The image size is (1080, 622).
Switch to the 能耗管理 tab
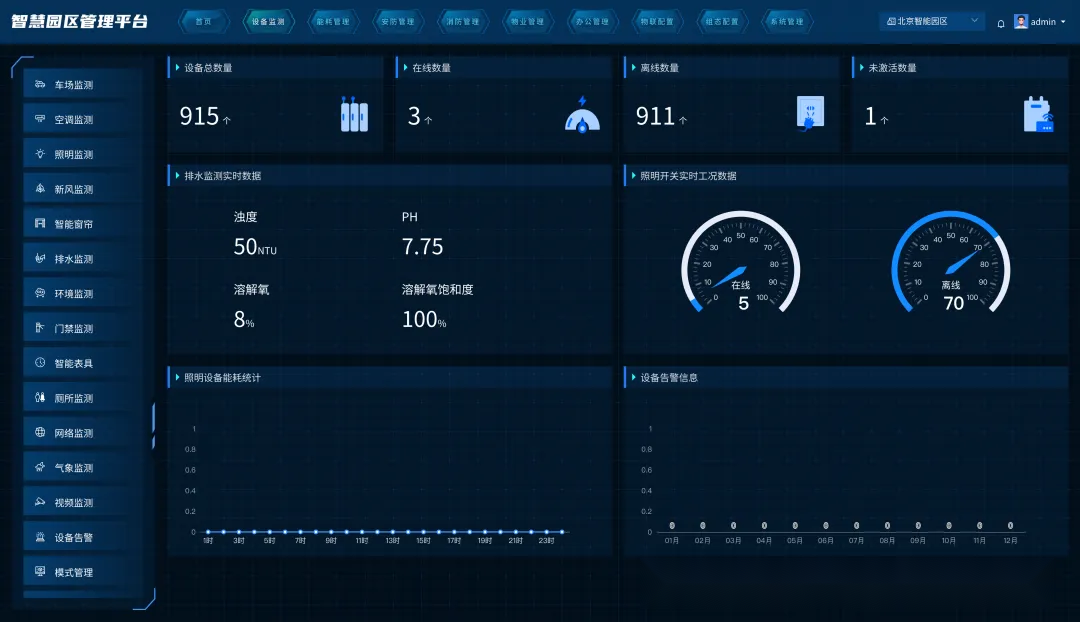pyautogui.click(x=332, y=21)
